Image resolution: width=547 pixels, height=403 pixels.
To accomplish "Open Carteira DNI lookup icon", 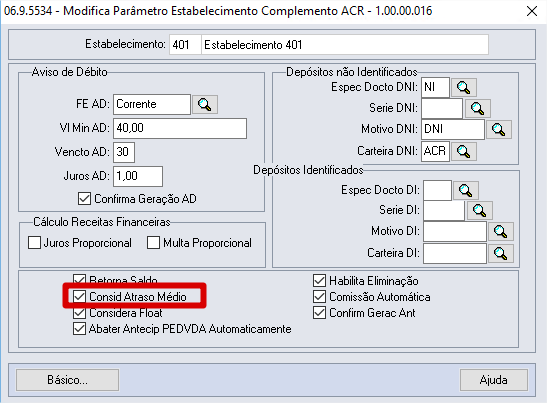I will coord(464,151).
